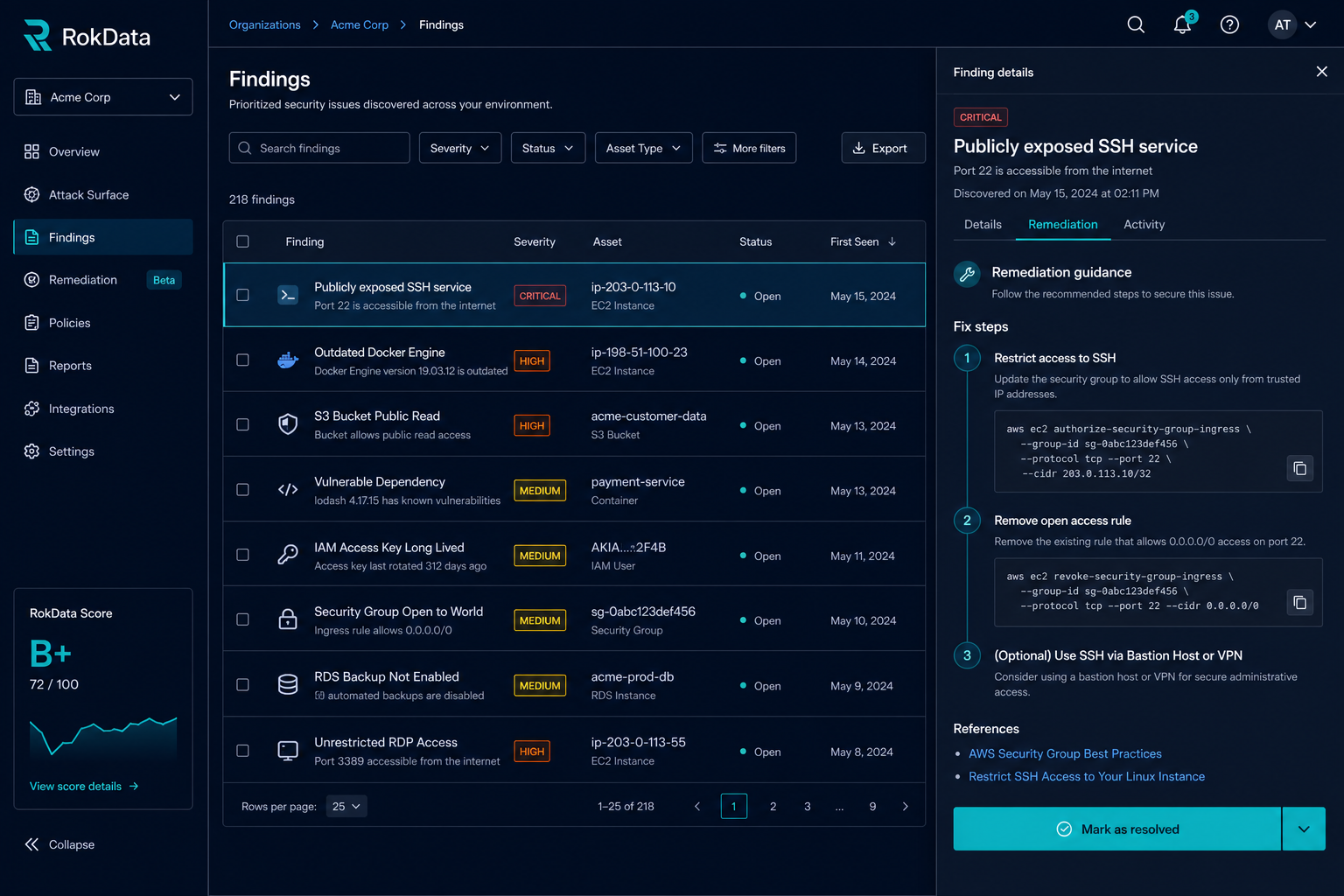Go to page 2 of findings
This screenshot has width=1344, height=896.
773,807
